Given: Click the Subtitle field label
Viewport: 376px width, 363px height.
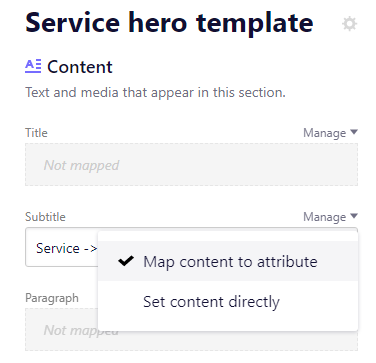Looking at the screenshot, I should point(45,217).
